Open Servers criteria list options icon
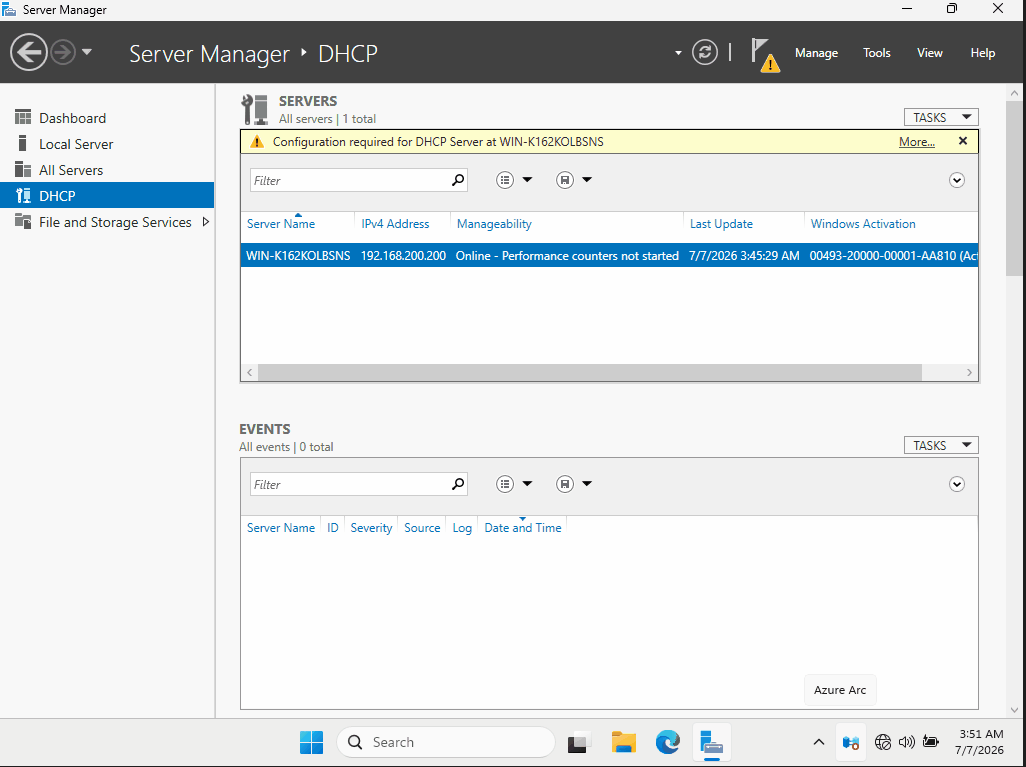This screenshot has width=1026, height=767. (504, 180)
